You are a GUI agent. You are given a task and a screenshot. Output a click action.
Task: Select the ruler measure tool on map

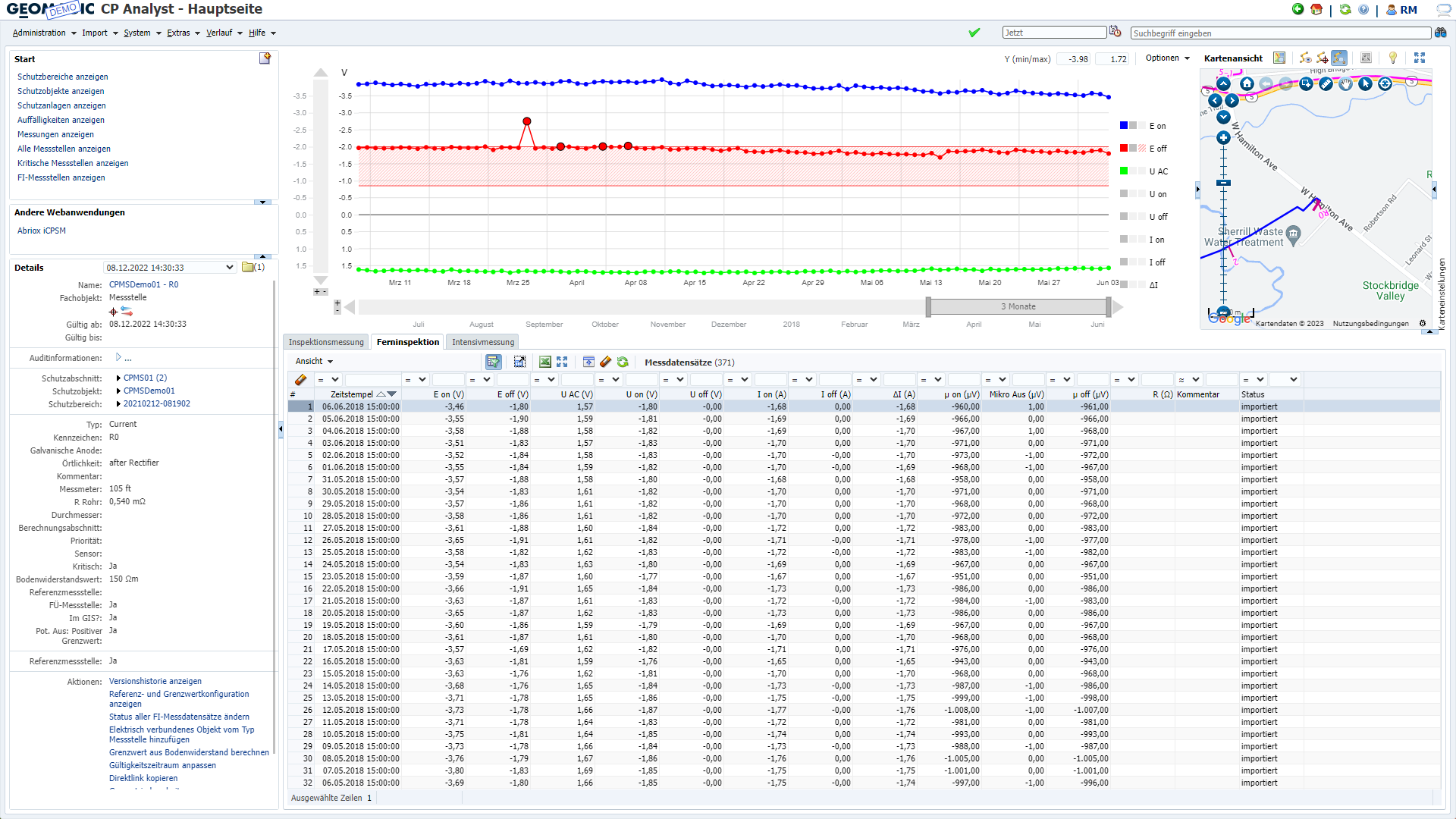[x=1326, y=83]
